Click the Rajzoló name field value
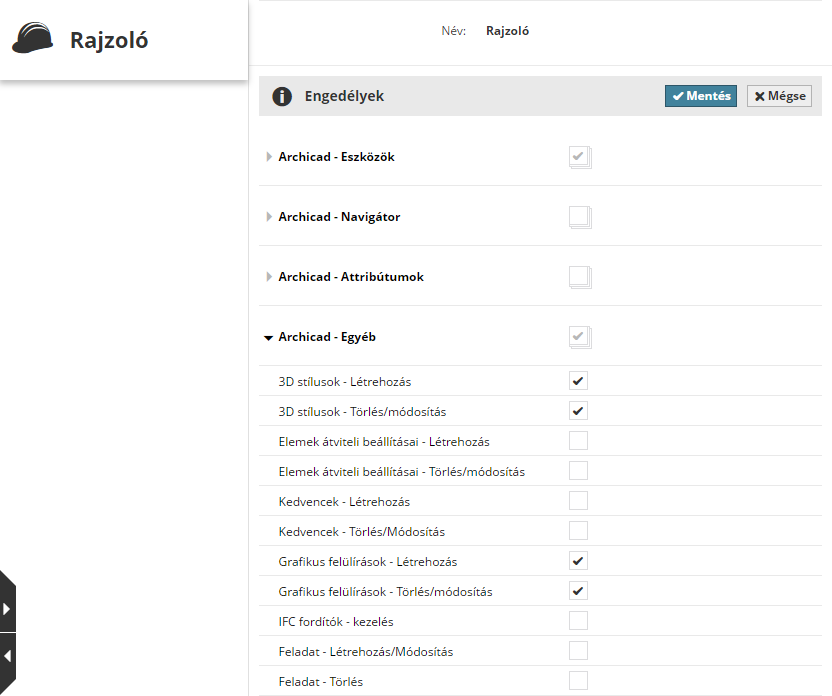This screenshot has height=696, width=832. 507,31
